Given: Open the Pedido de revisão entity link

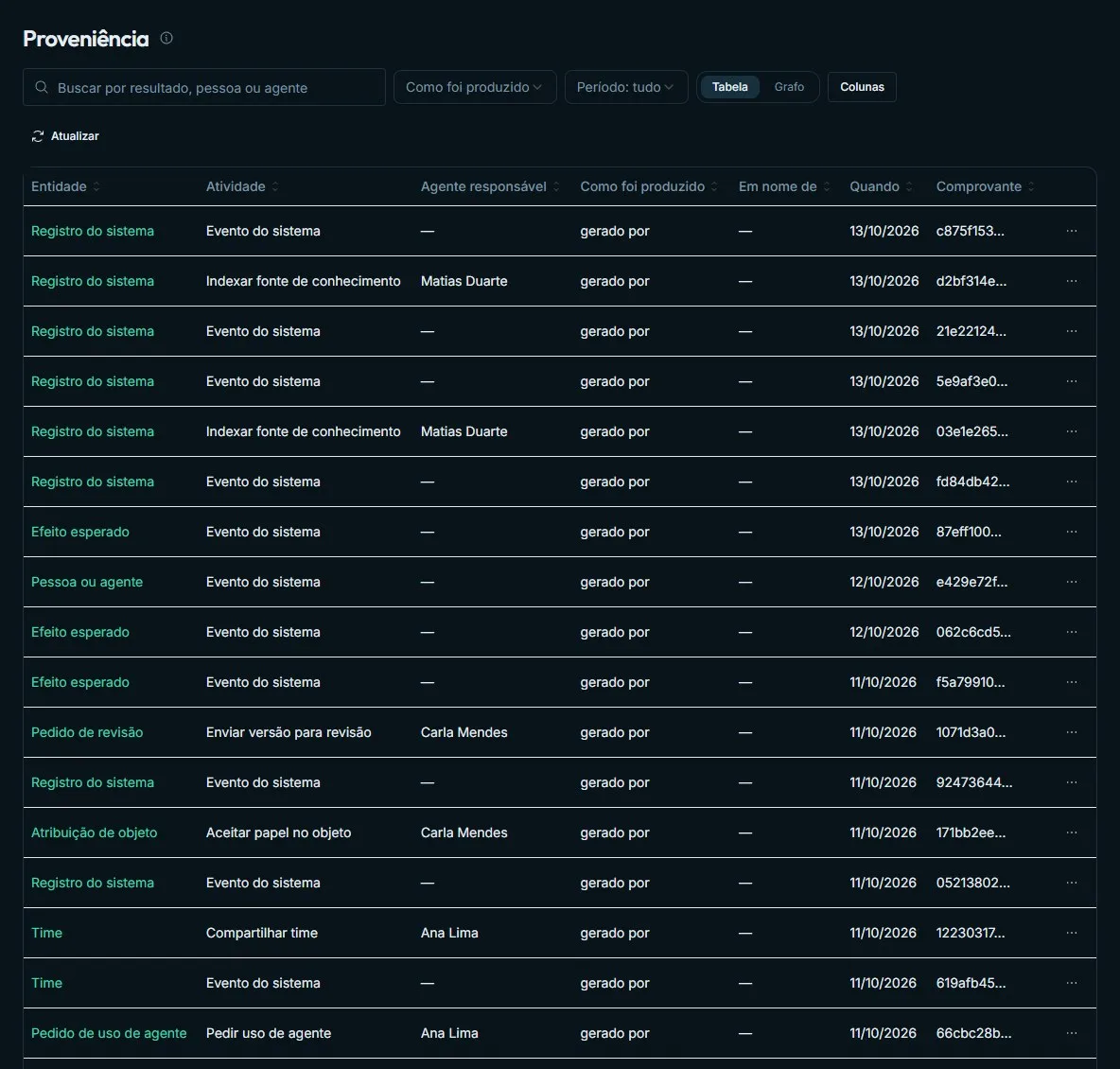Looking at the screenshot, I should (87, 731).
